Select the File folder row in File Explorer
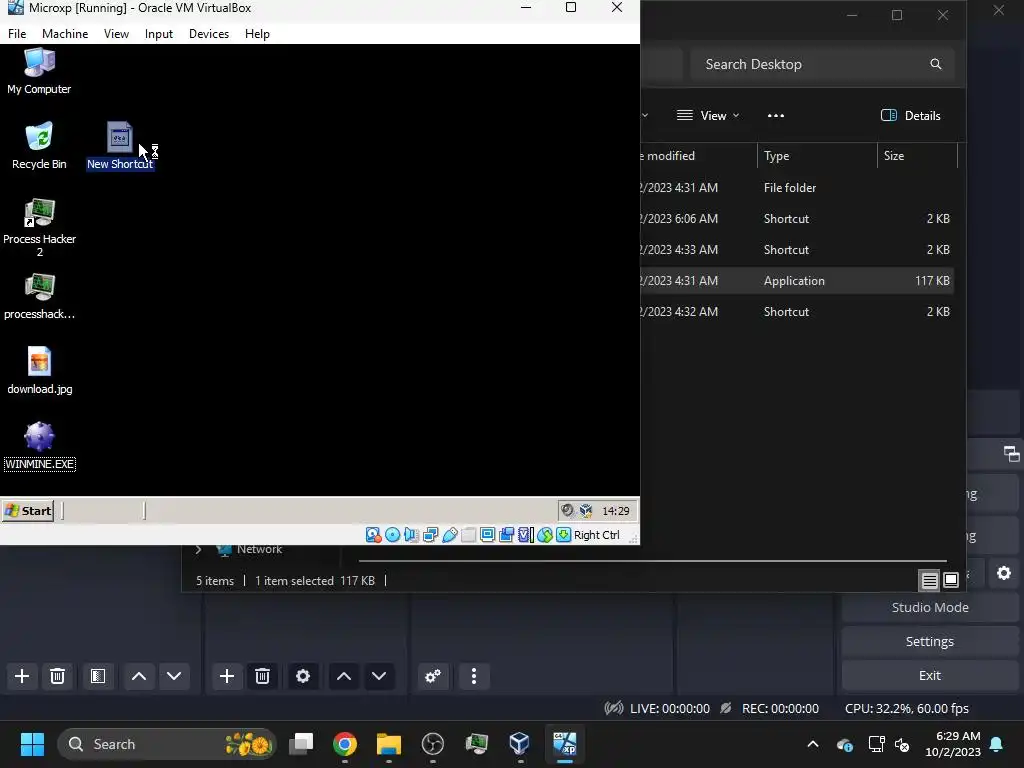The width and height of the screenshot is (1024, 768). click(797, 187)
